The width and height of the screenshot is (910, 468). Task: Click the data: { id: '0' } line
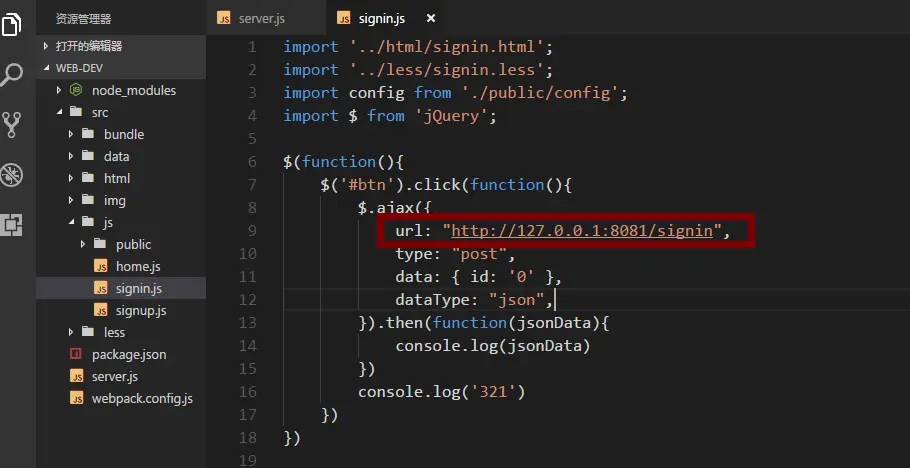(x=479, y=277)
